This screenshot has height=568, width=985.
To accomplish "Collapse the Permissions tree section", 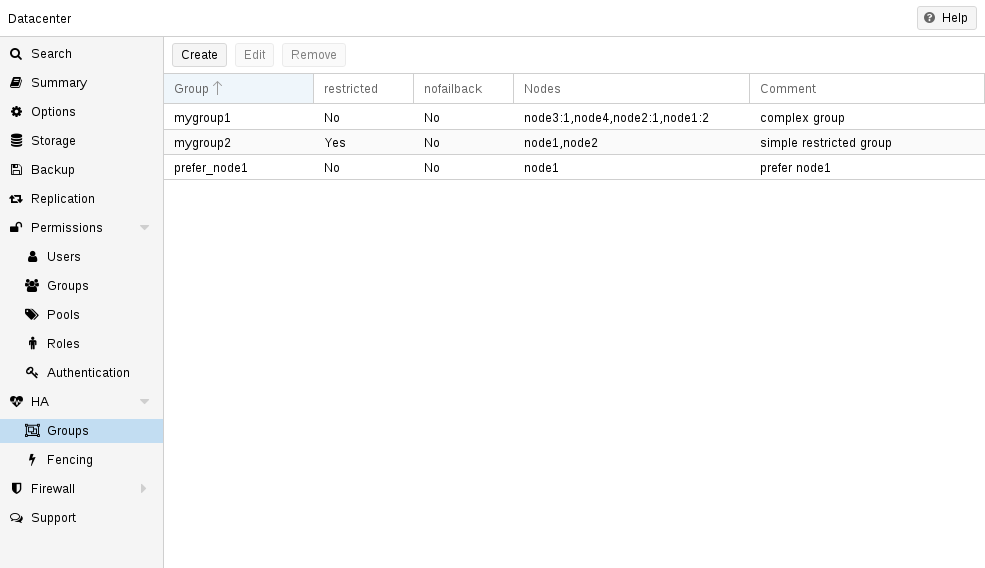I will point(144,228).
